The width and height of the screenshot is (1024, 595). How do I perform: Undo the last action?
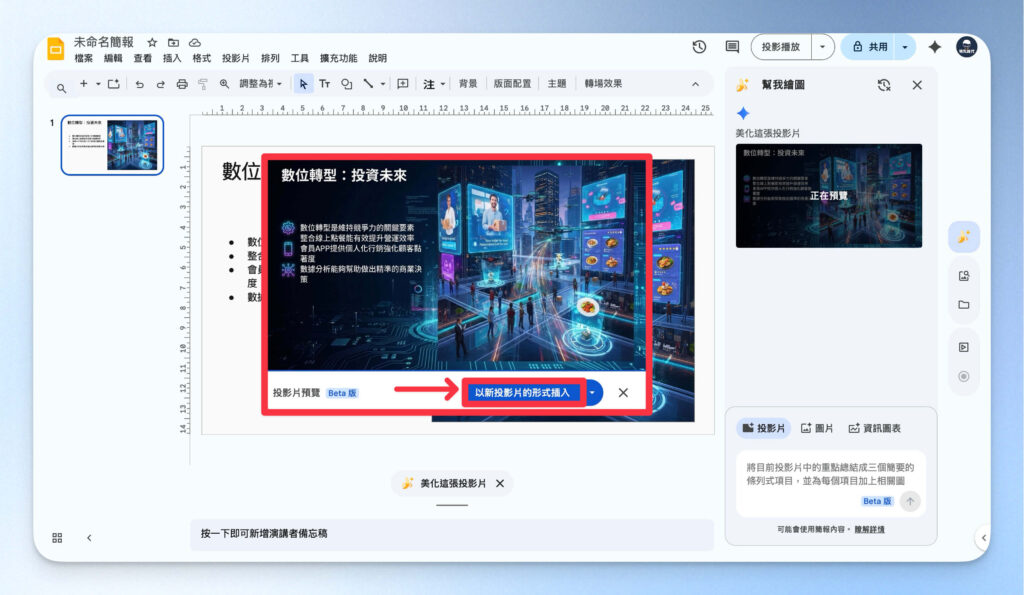[x=140, y=85]
